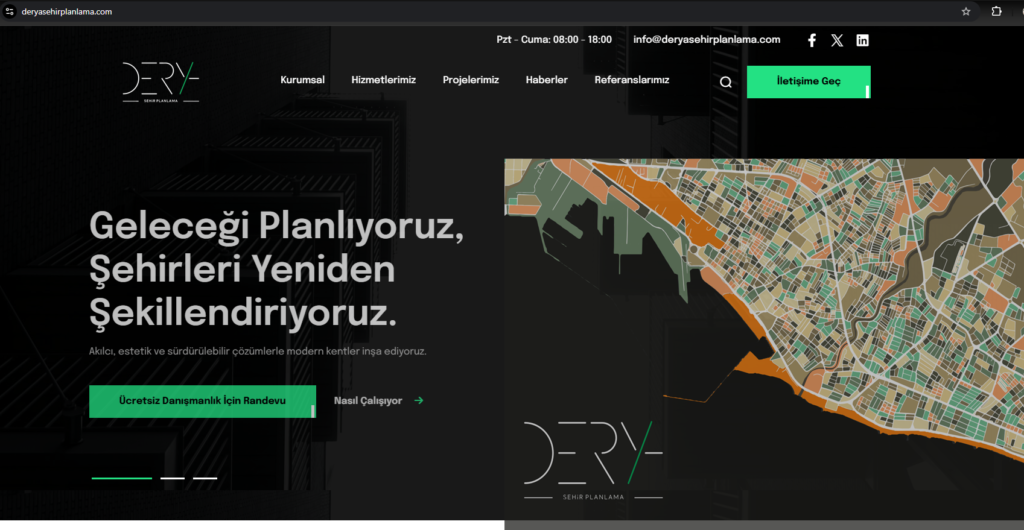Open the X (Twitter) social icon

(837, 40)
